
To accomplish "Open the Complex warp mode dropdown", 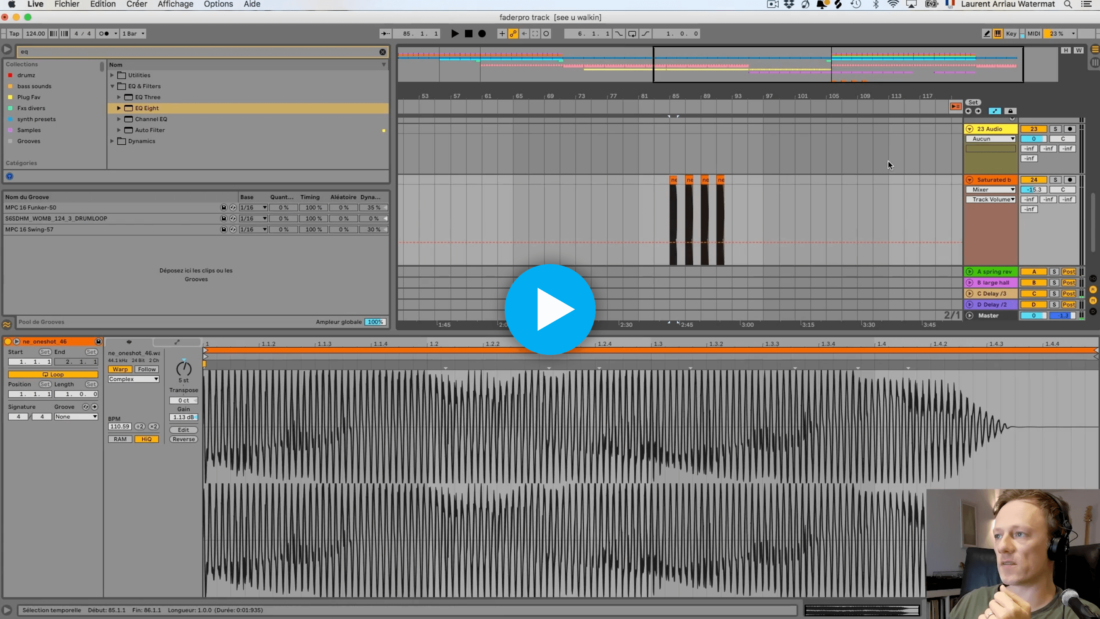I will pos(133,379).
